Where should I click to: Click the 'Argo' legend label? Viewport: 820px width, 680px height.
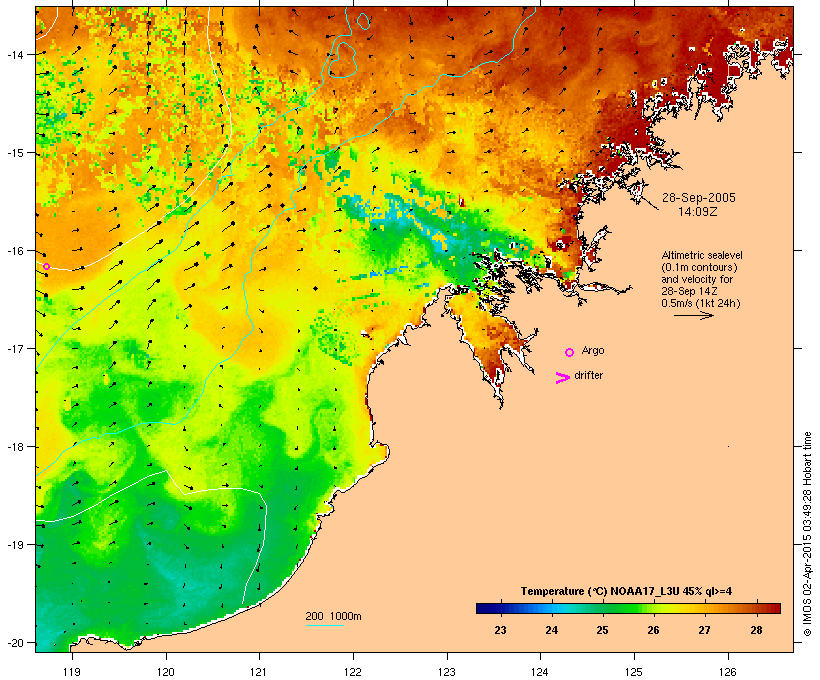click(x=593, y=350)
